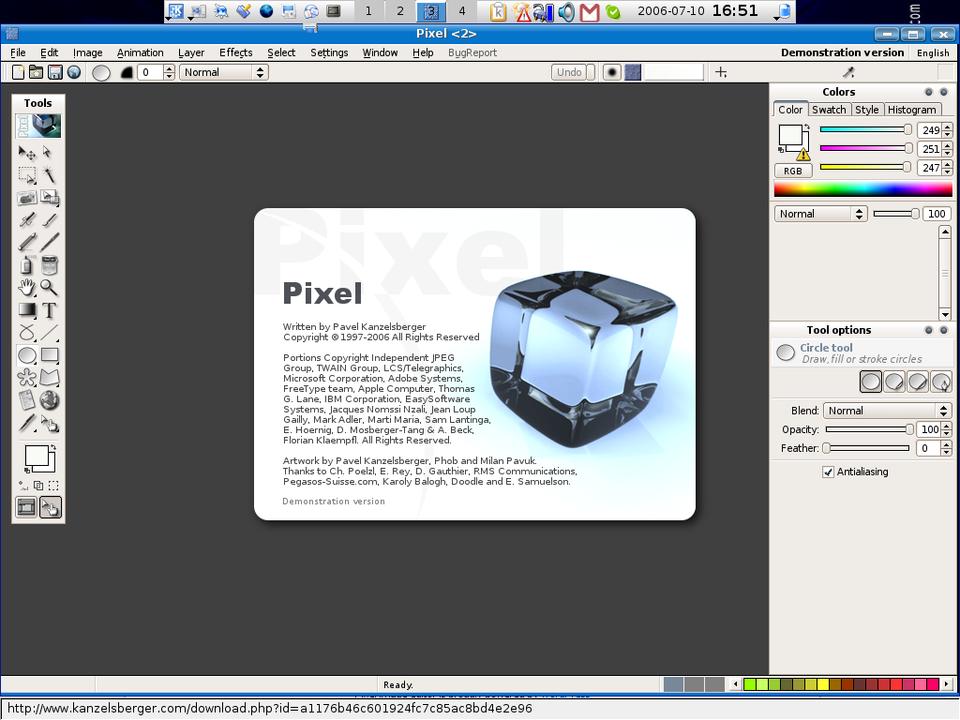The width and height of the screenshot is (960, 720).
Task: Select the rectangular marquee selection tool
Action: [27, 175]
